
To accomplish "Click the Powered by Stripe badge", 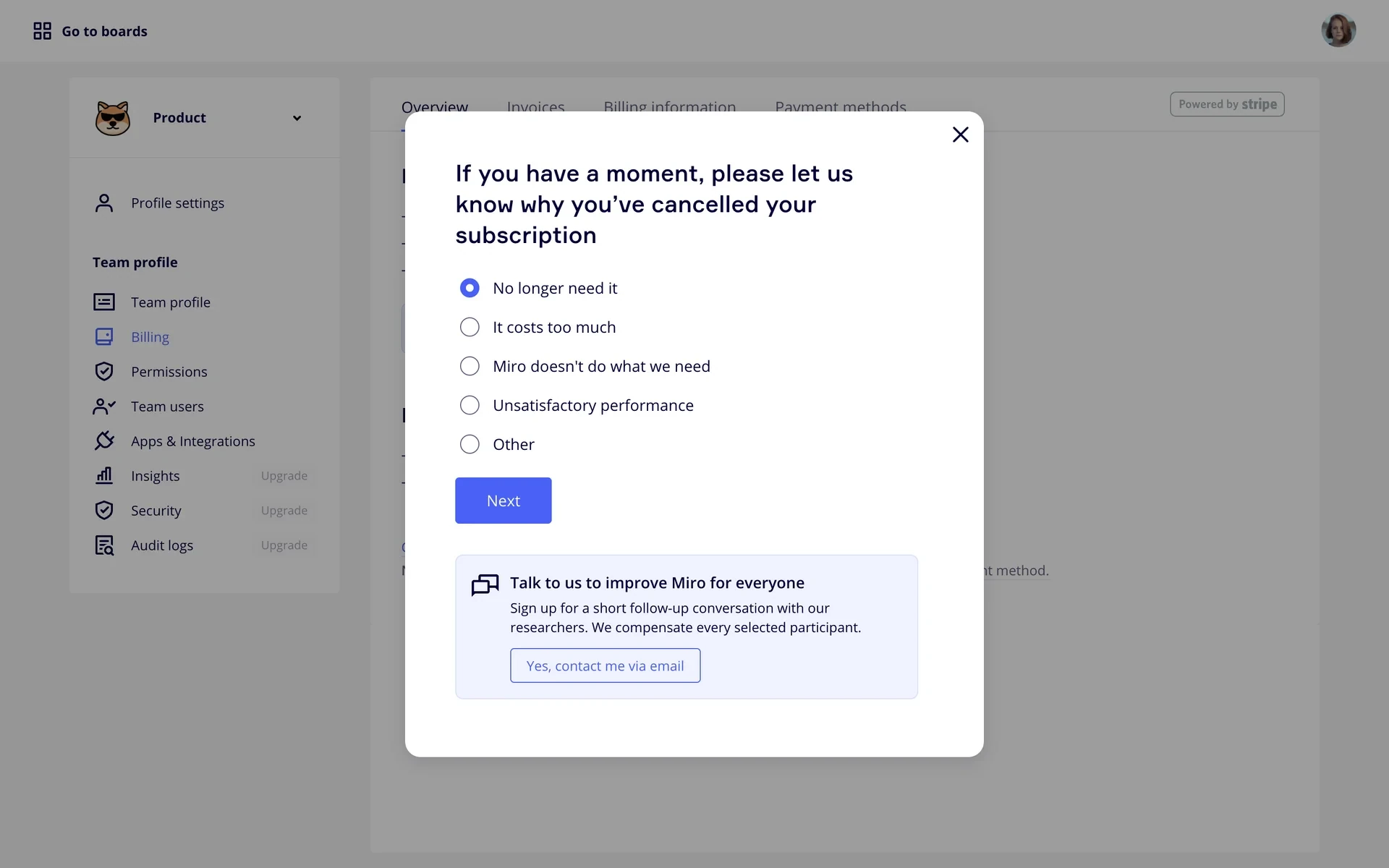I will pos(1227,104).
